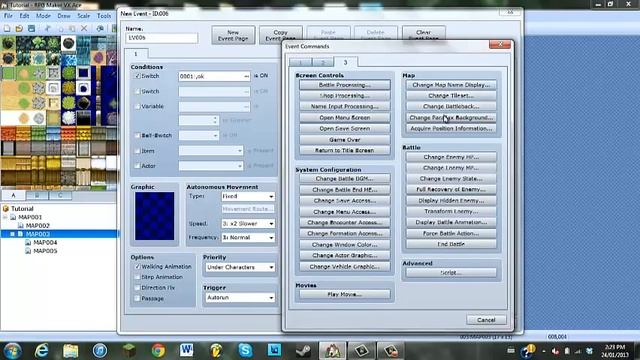Open Minecraft block icon on taskbar
The height and width of the screenshot is (360, 640).
tap(129, 350)
